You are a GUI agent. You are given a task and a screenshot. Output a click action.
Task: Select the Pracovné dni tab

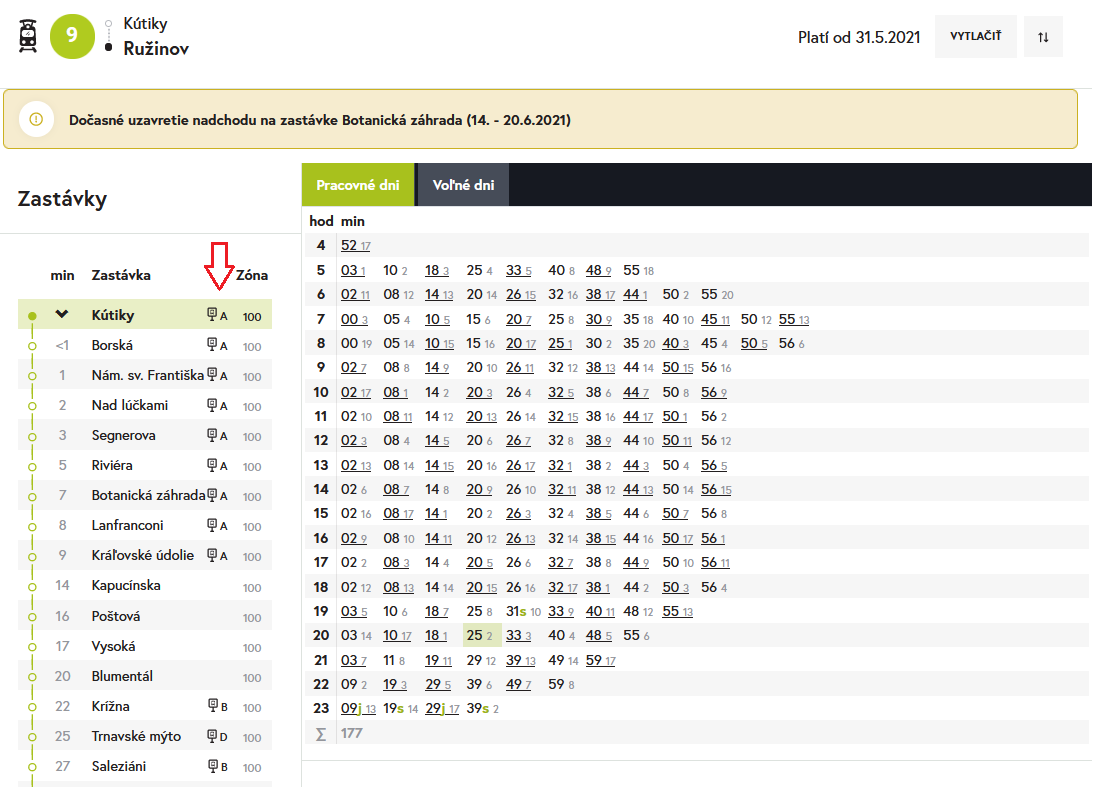click(x=358, y=186)
